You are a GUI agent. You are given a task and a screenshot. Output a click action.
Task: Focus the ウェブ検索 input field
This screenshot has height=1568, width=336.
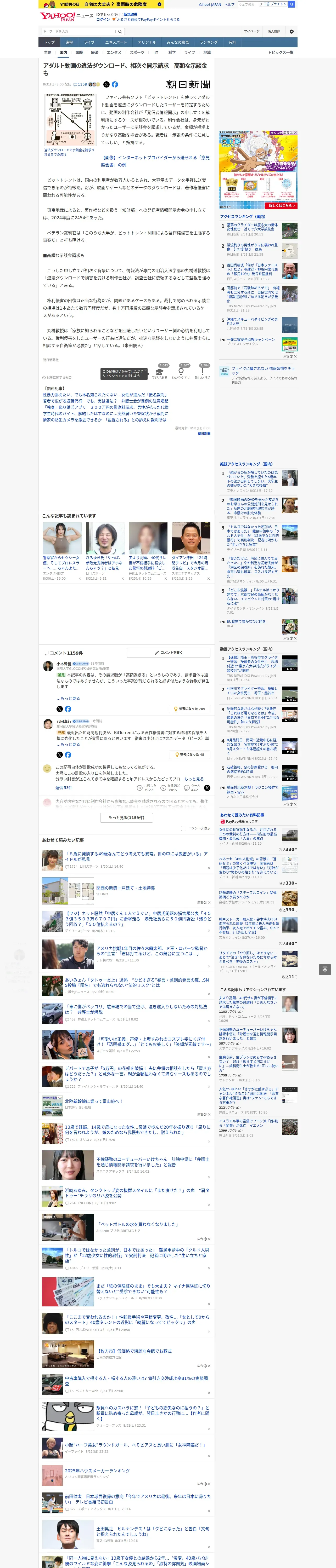click(x=248, y=4)
